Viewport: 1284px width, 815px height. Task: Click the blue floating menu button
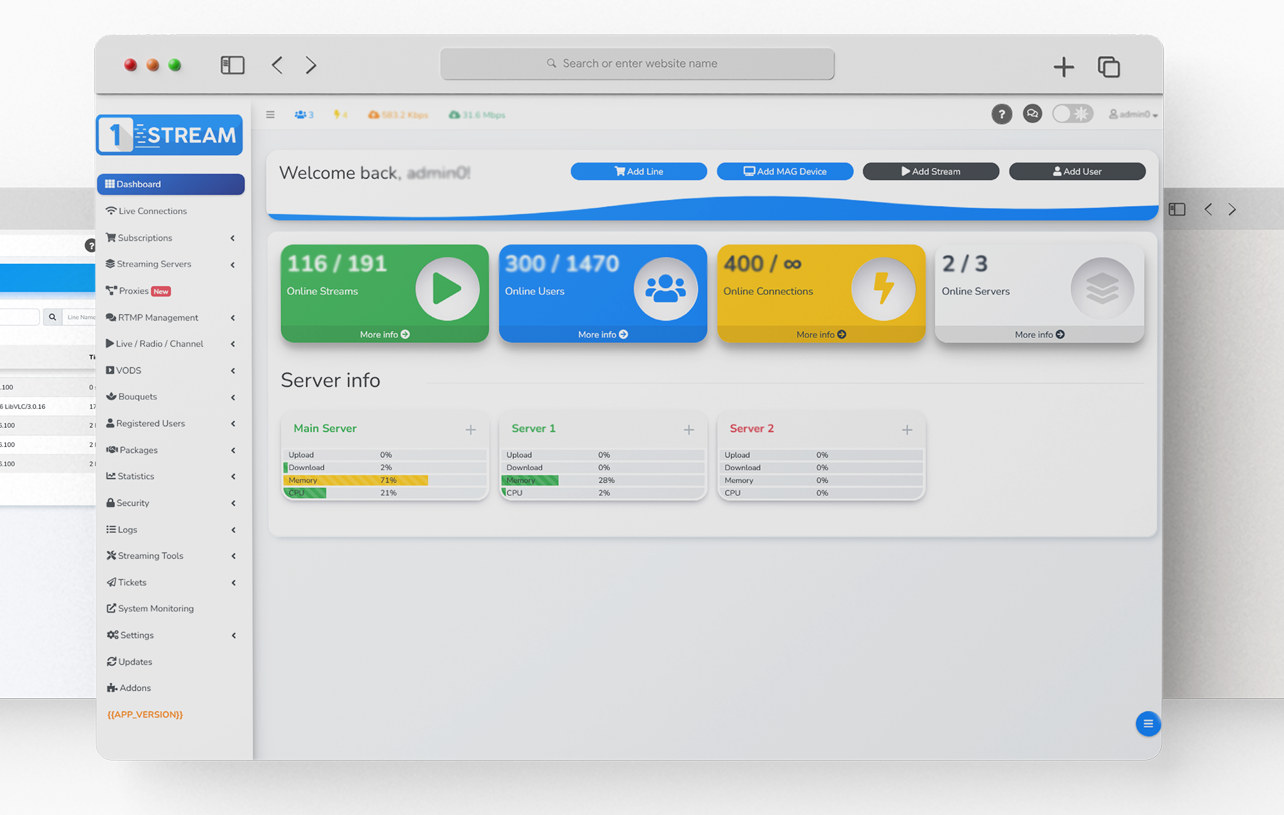pos(1148,723)
